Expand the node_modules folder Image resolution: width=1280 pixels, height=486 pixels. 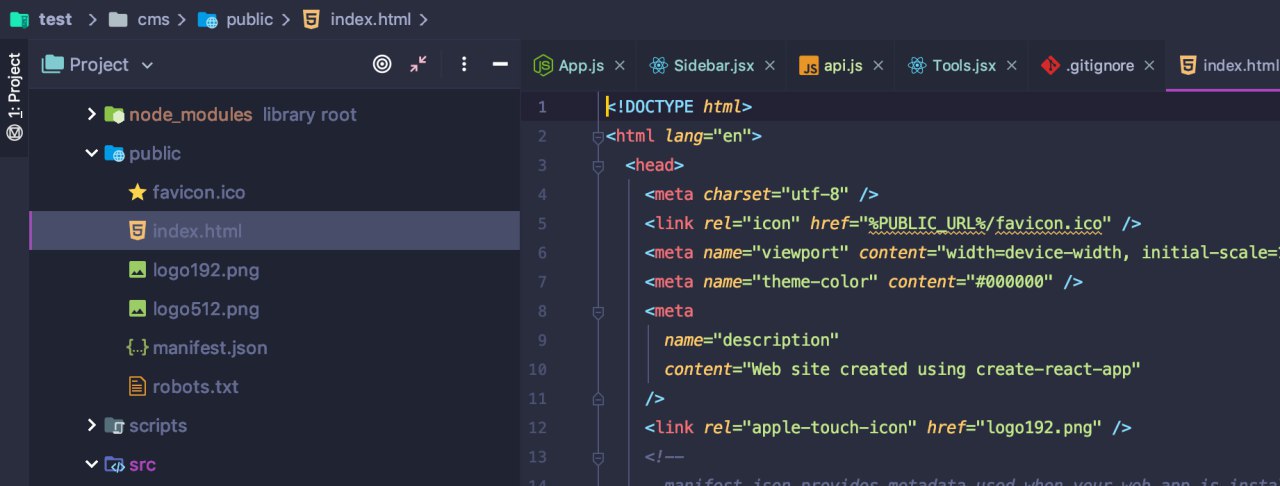pyautogui.click(x=92, y=115)
